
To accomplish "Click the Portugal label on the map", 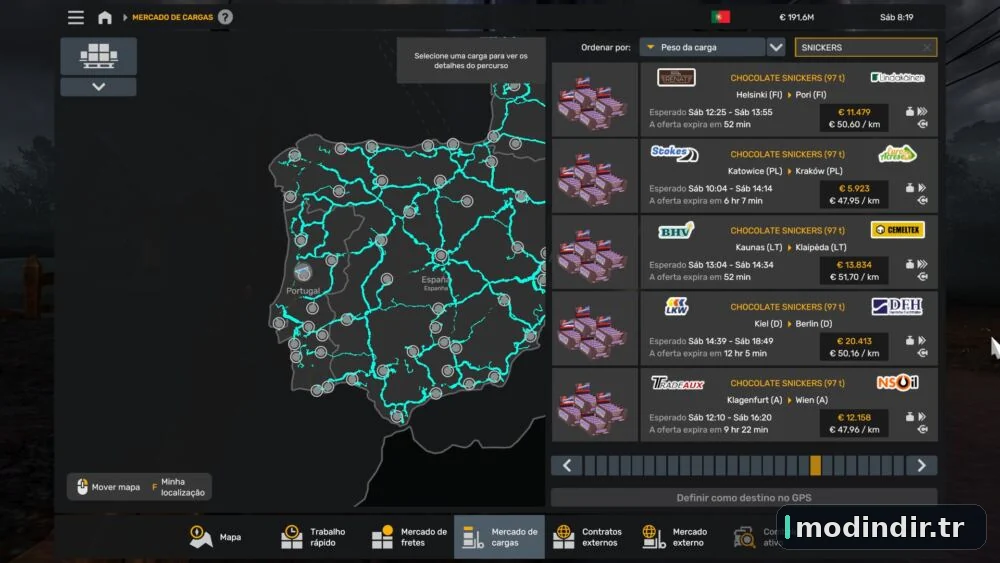I will [303, 291].
